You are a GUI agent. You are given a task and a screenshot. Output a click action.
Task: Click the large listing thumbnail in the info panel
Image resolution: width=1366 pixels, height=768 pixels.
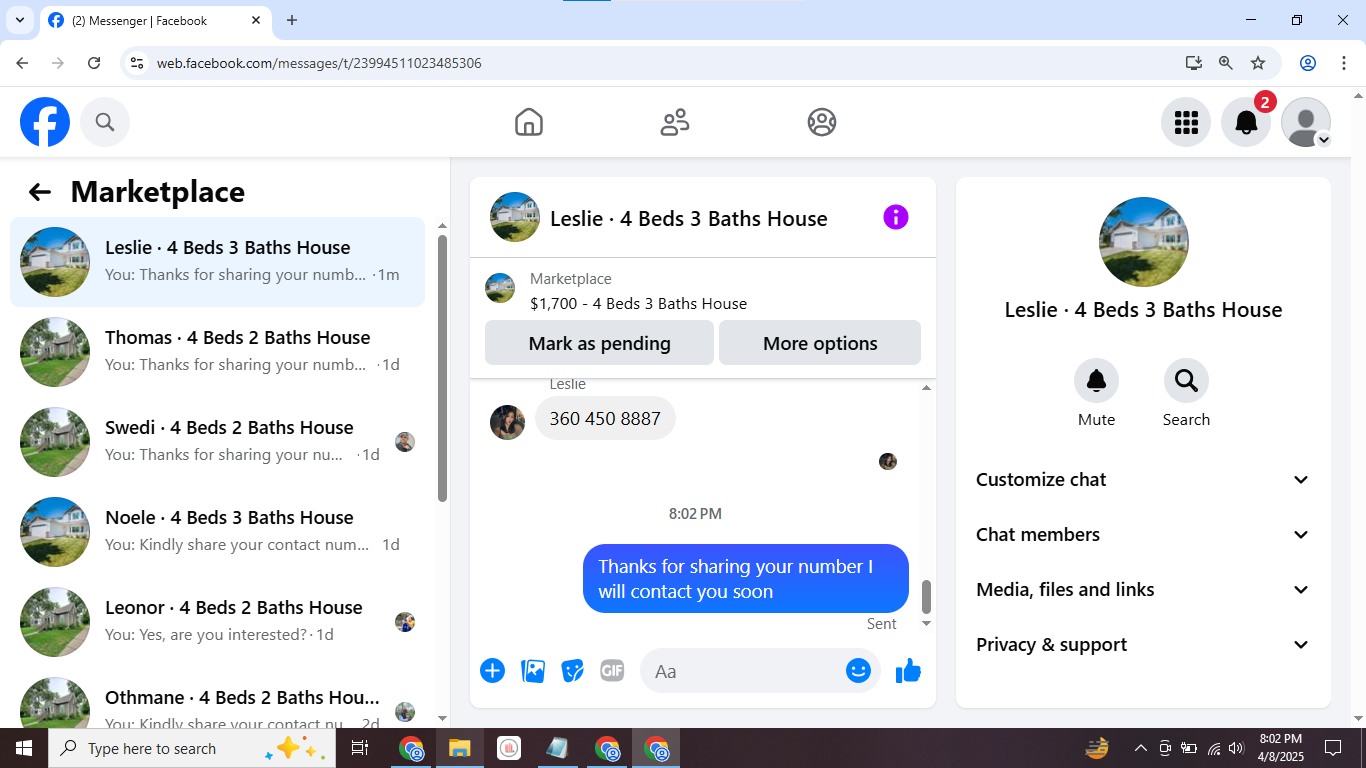click(x=1143, y=242)
